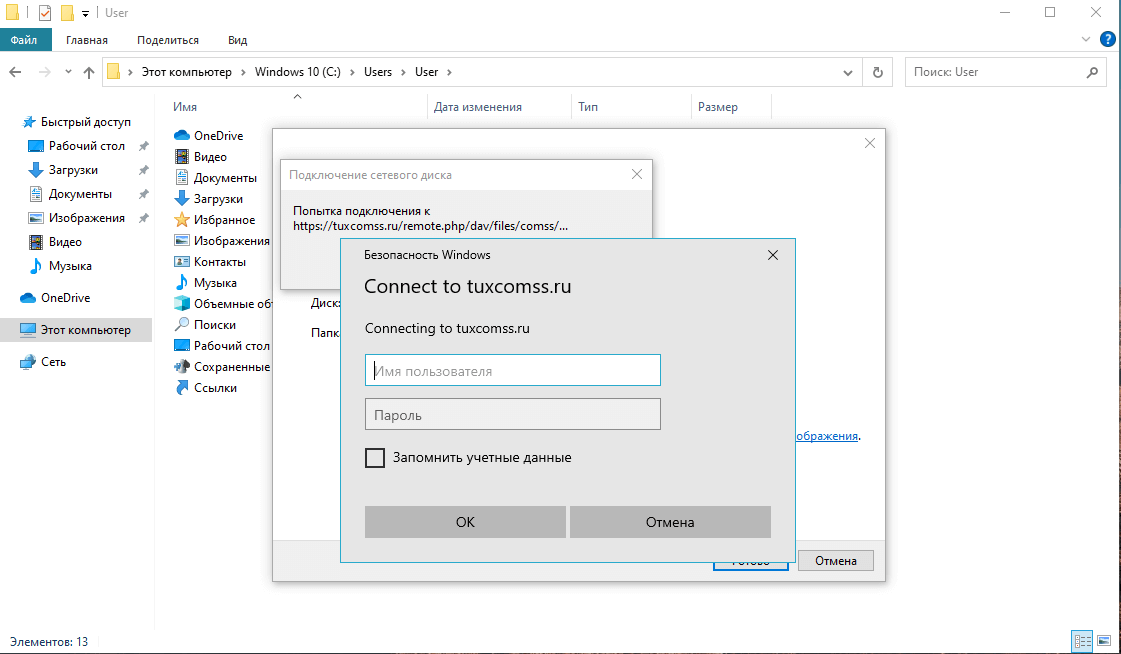Click Отмена in the map drive wizard
This screenshot has width=1121, height=654.
click(836, 561)
